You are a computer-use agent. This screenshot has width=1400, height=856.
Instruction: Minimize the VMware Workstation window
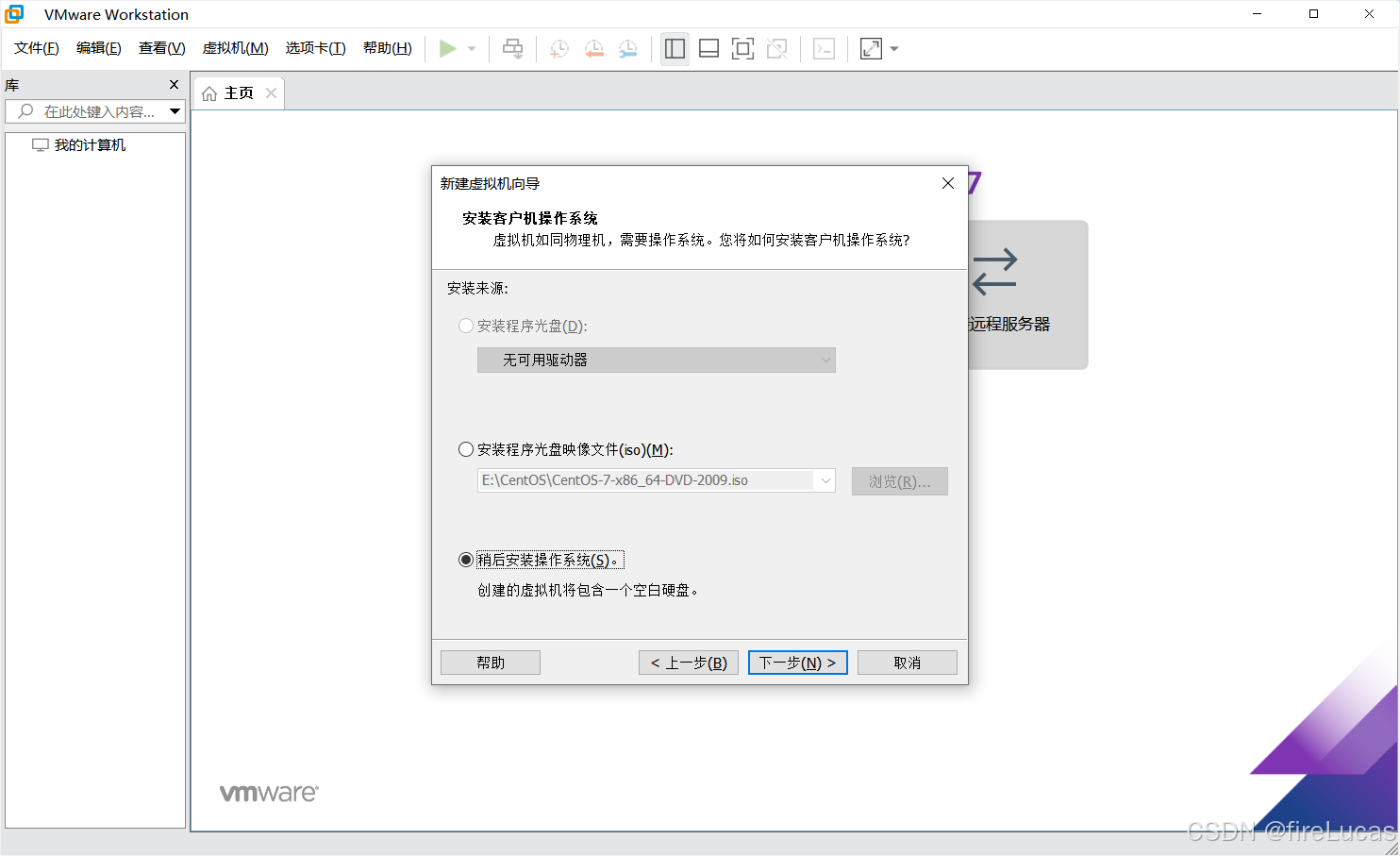coord(1257,14)
